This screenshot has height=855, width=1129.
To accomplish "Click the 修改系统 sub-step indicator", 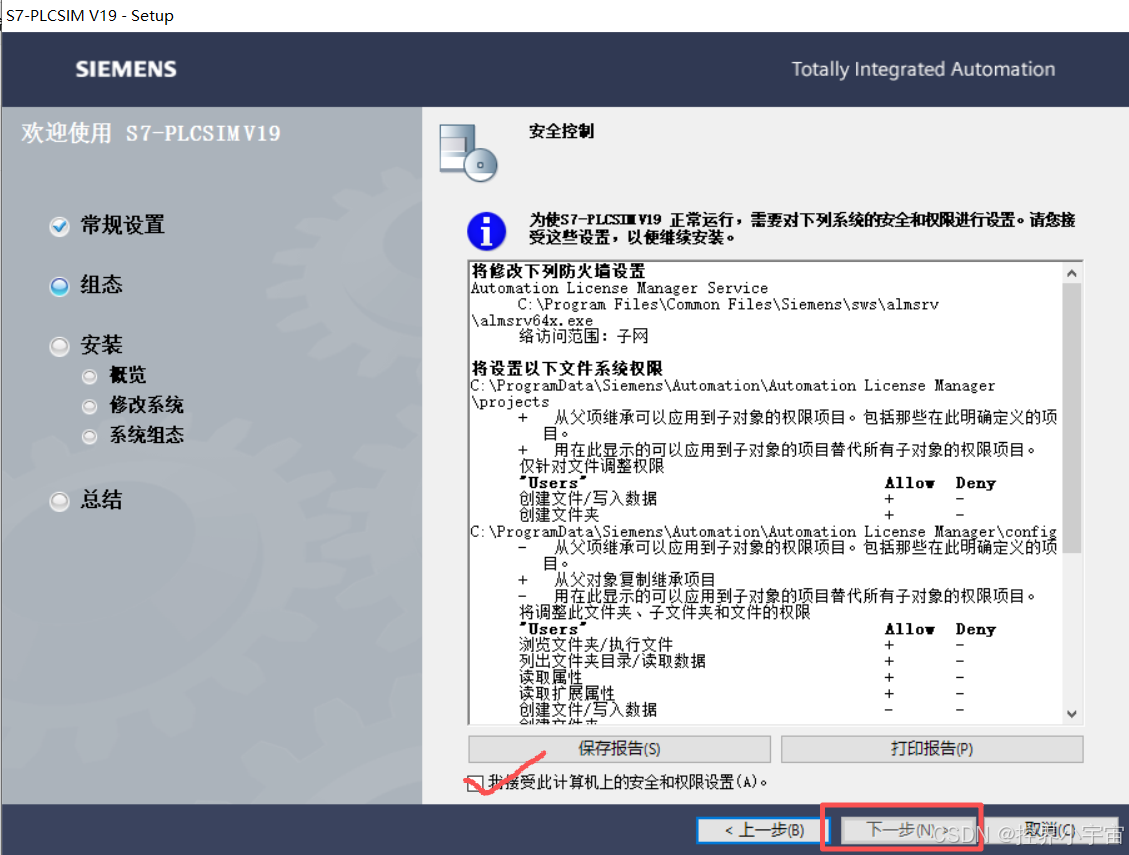I will pos(89,406).
